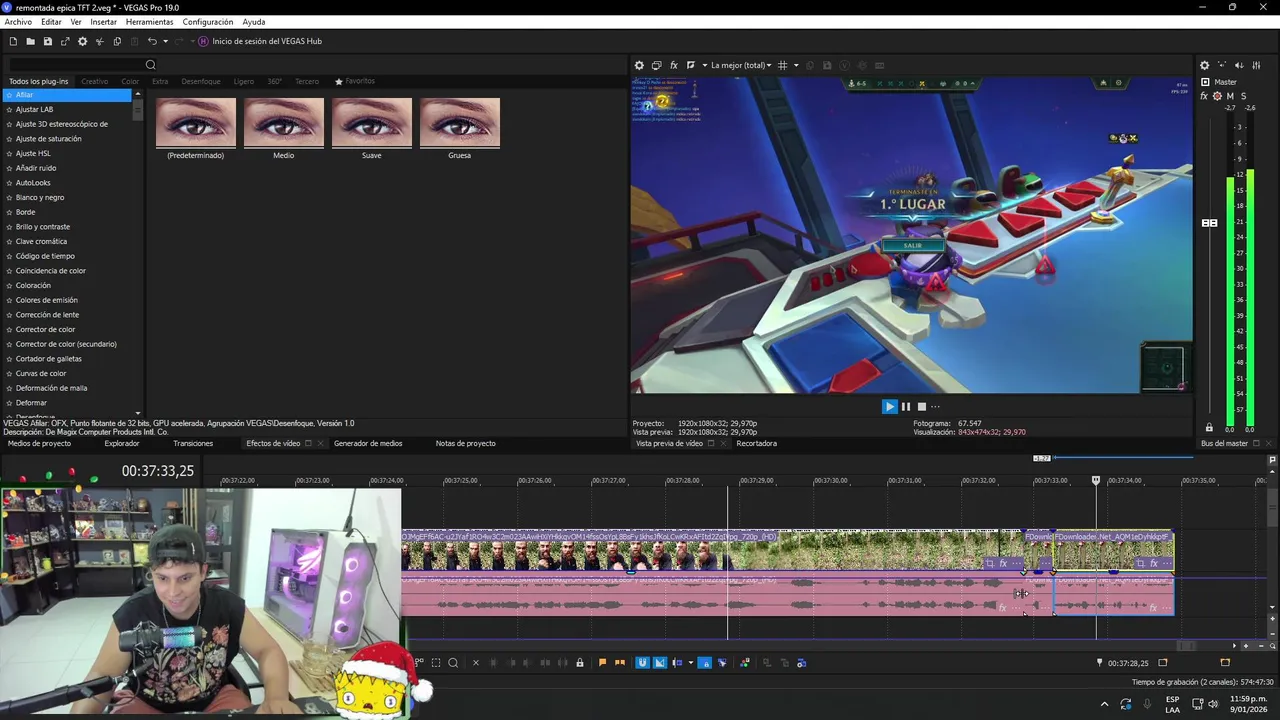Show hidden system tray icons
1280x720 pixels.
(x=1104, y=704)
